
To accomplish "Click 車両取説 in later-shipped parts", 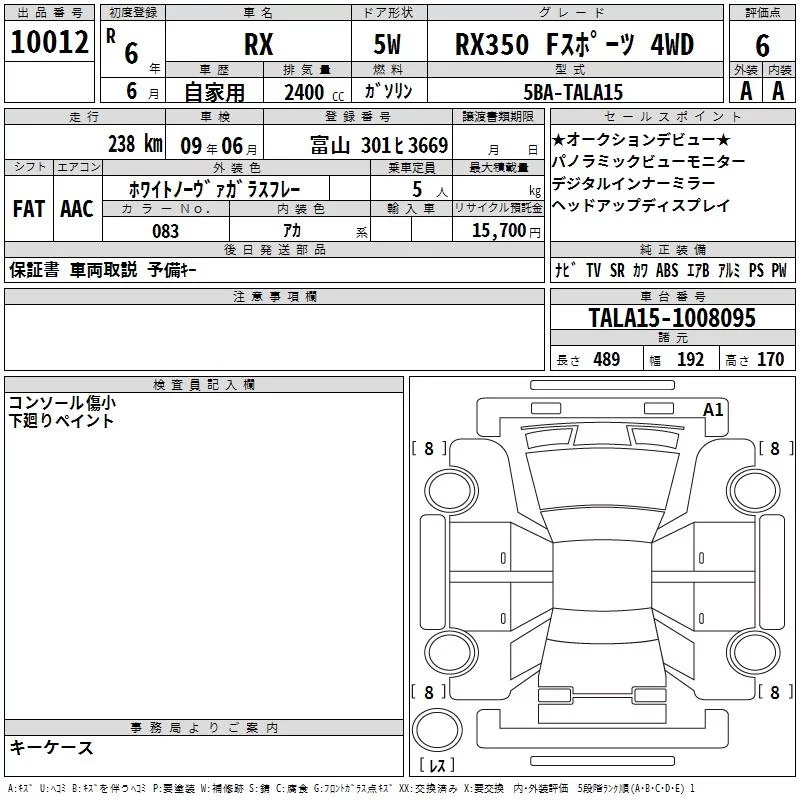I will (104, 270).
